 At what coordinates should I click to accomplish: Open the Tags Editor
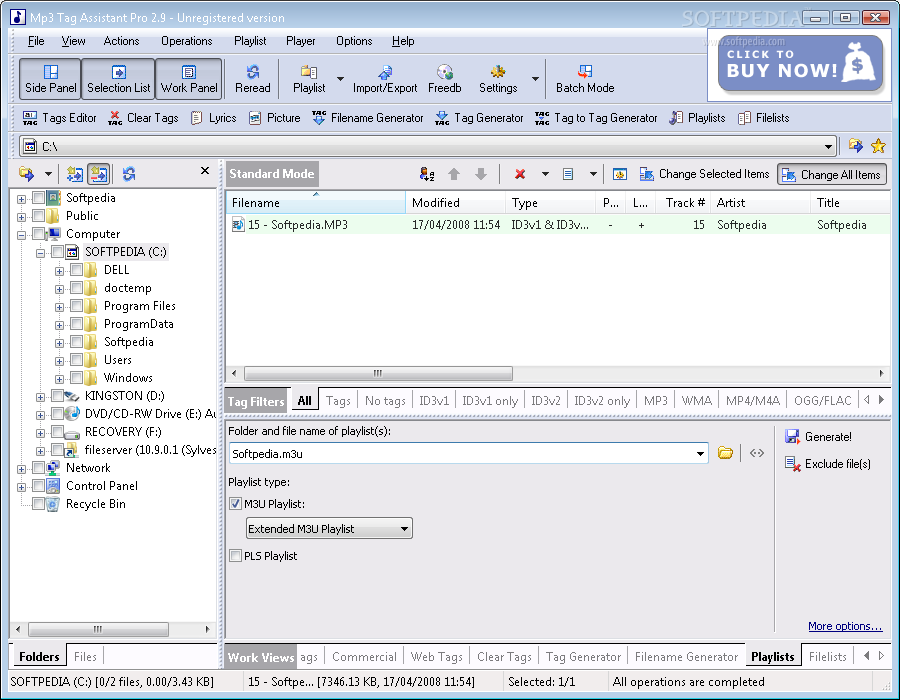(60, 118)
